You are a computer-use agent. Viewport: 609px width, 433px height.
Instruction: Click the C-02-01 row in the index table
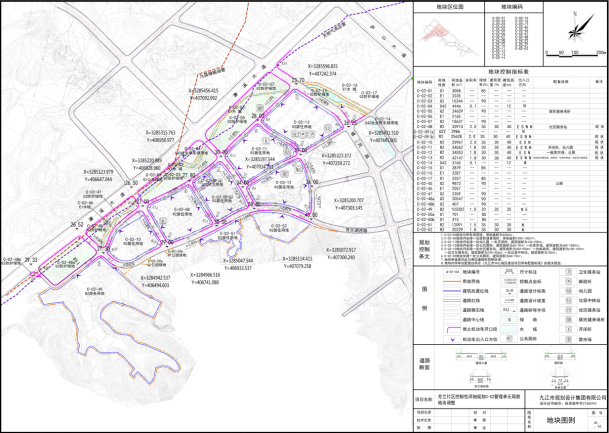[510, 90]
